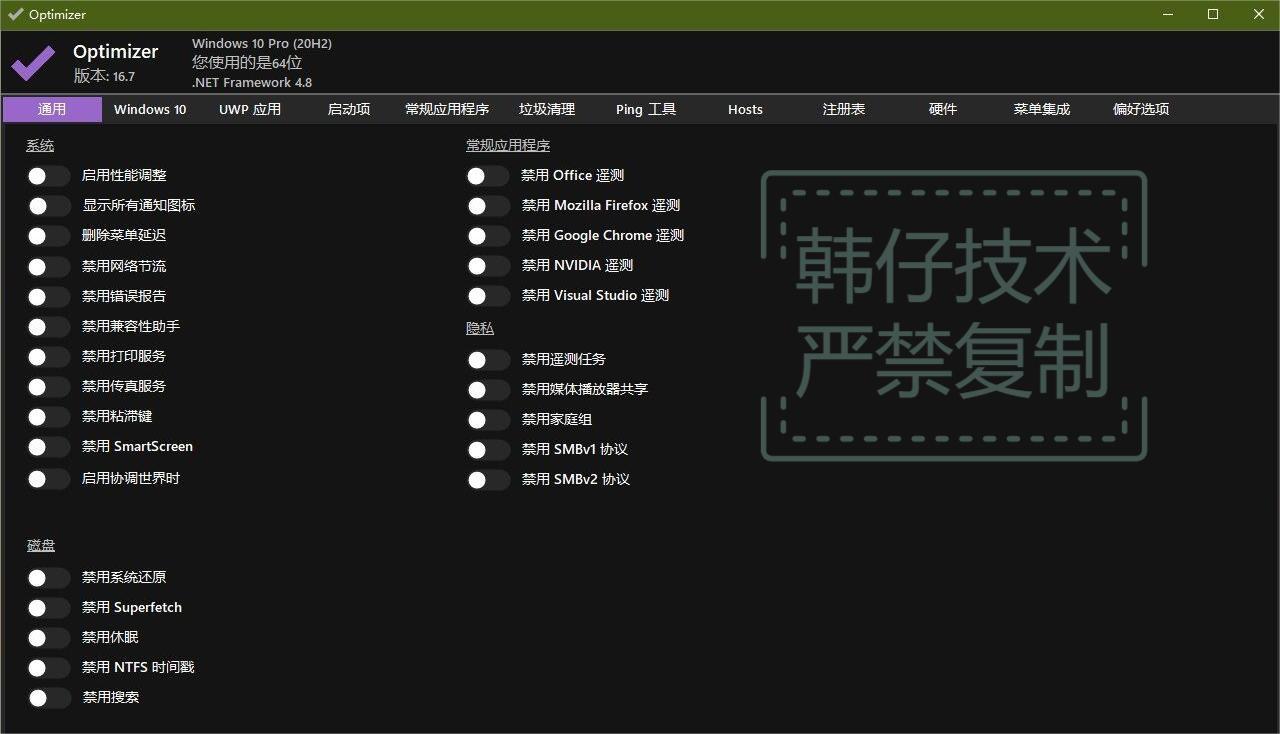1280x734 pixels.
Task: Enable 禁用错误报告 toggle
Action: 49,297
